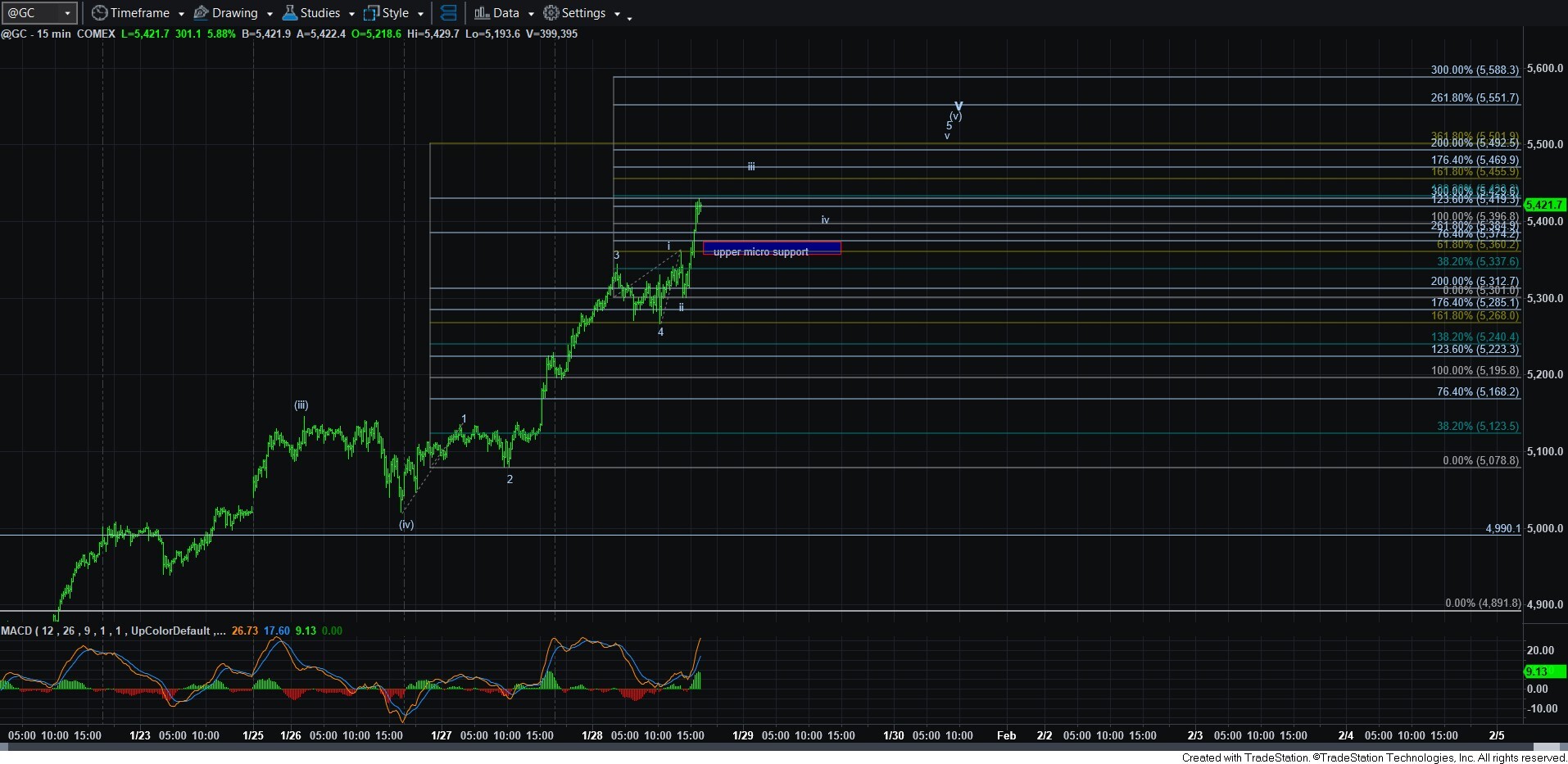Click the Studies flask icon

(x=290, y=13)
